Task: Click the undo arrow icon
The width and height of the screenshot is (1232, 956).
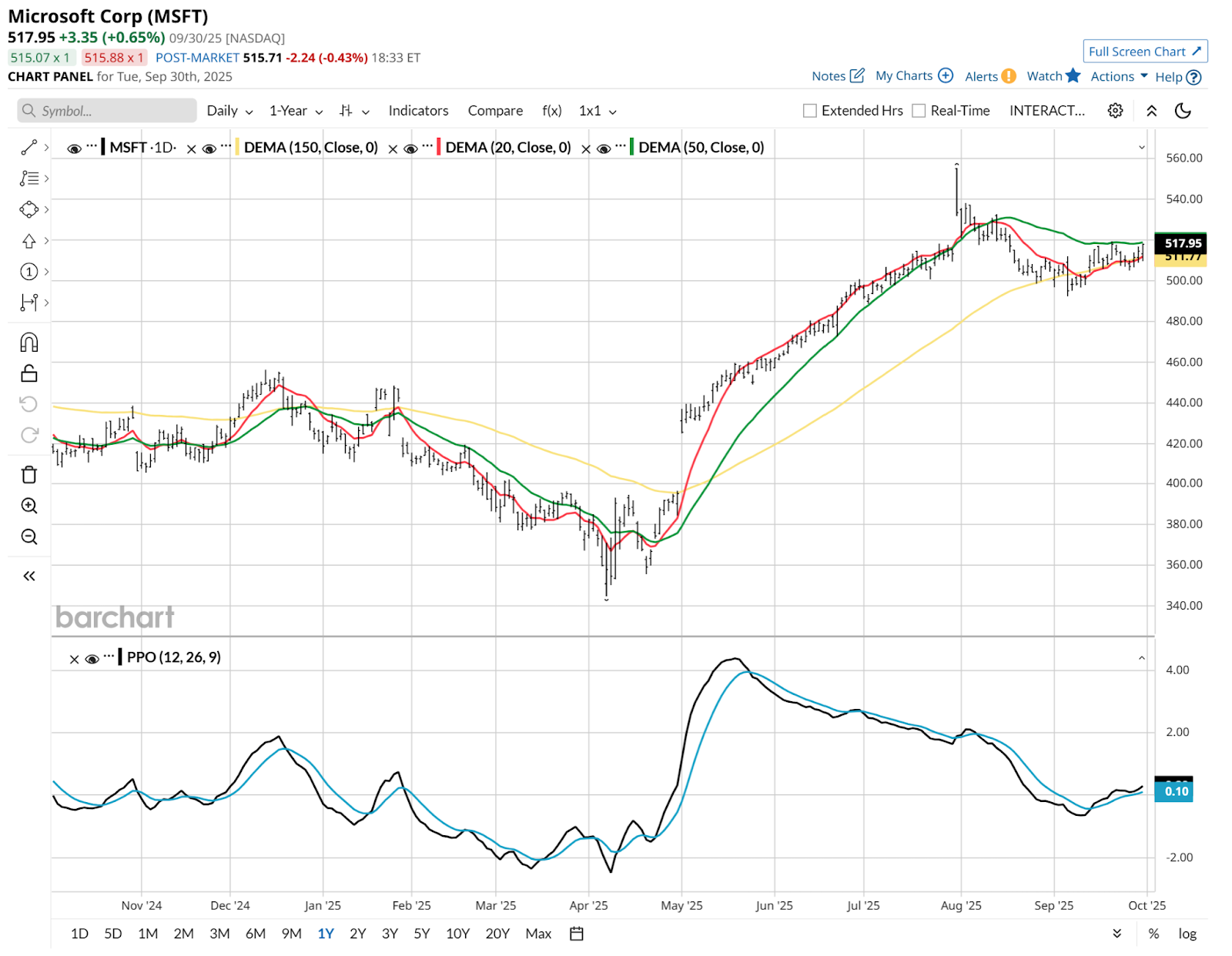Action: point(29,404)
